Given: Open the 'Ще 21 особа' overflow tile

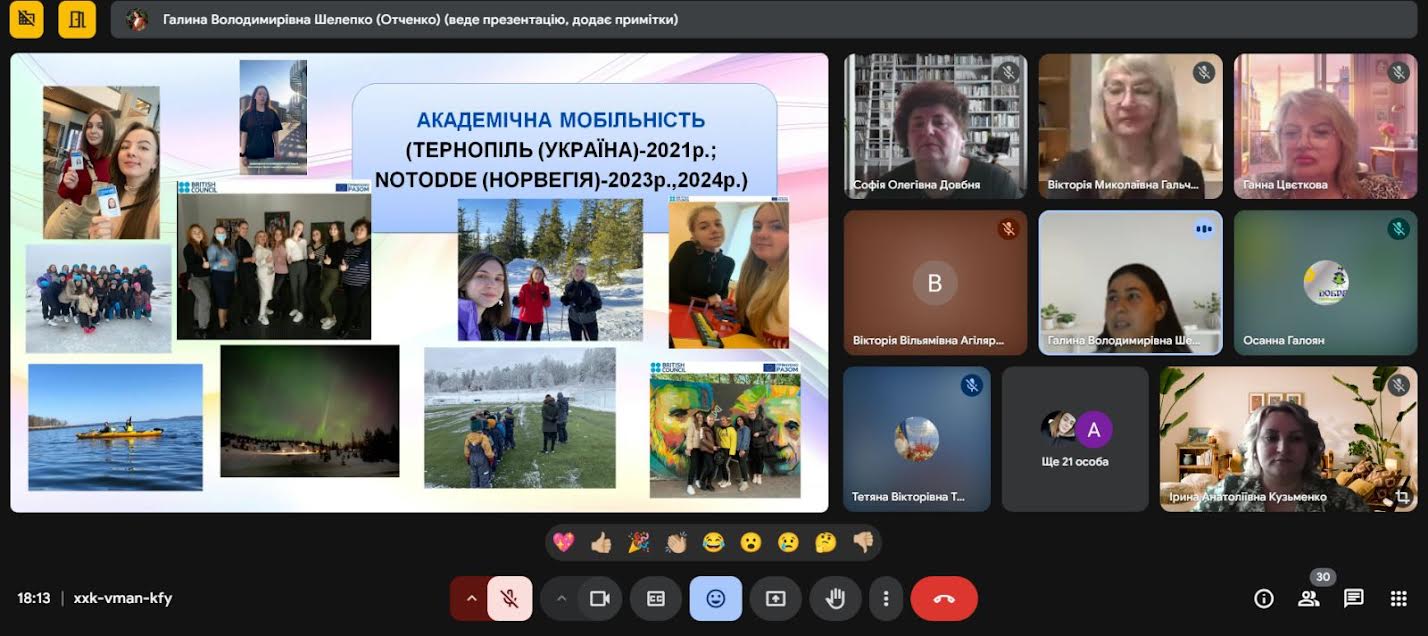Looking at the screenshot, I should 1075,439.
